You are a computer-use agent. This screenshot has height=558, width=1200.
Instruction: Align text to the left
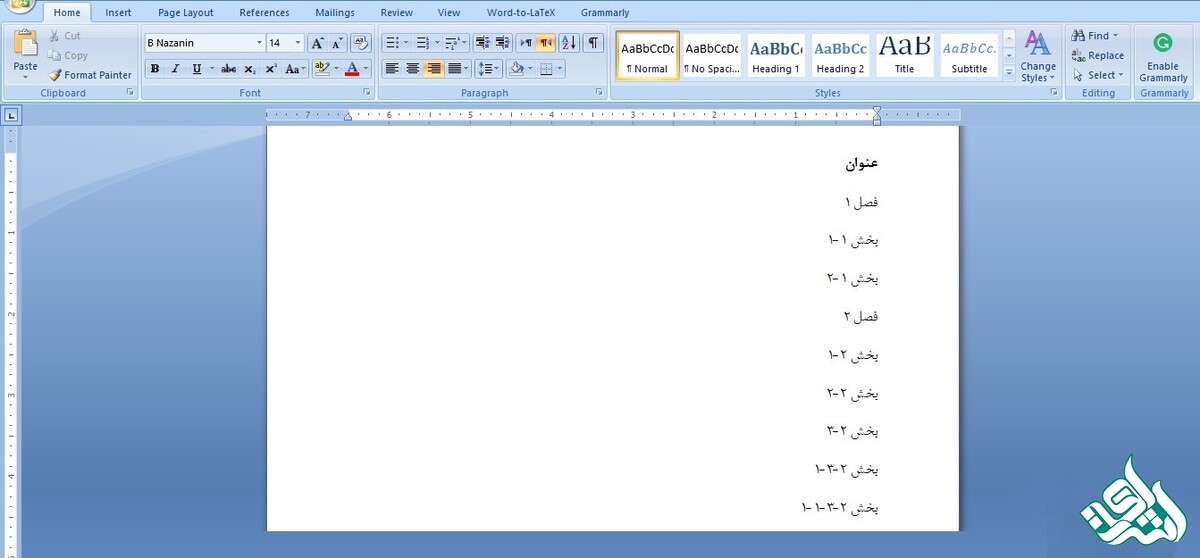pos(392,69)
